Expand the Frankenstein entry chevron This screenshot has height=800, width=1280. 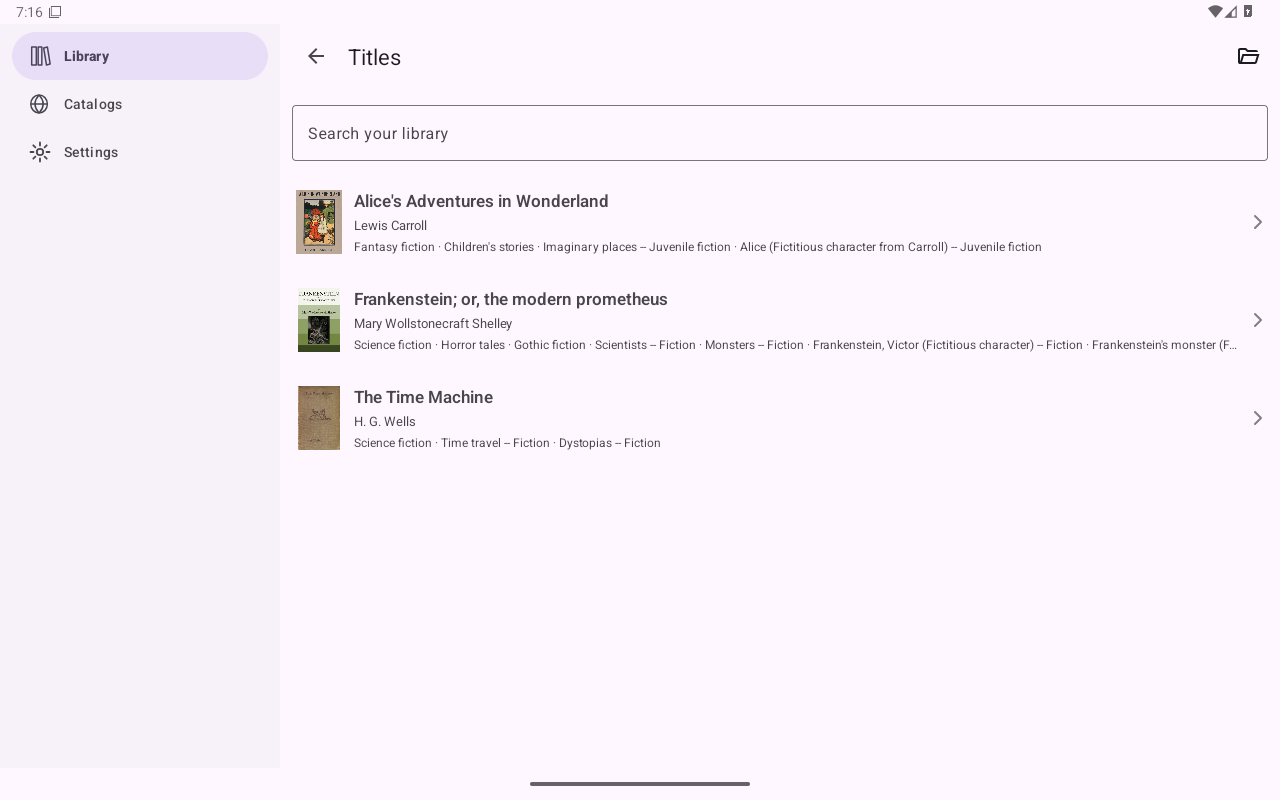pos(1258,320)
